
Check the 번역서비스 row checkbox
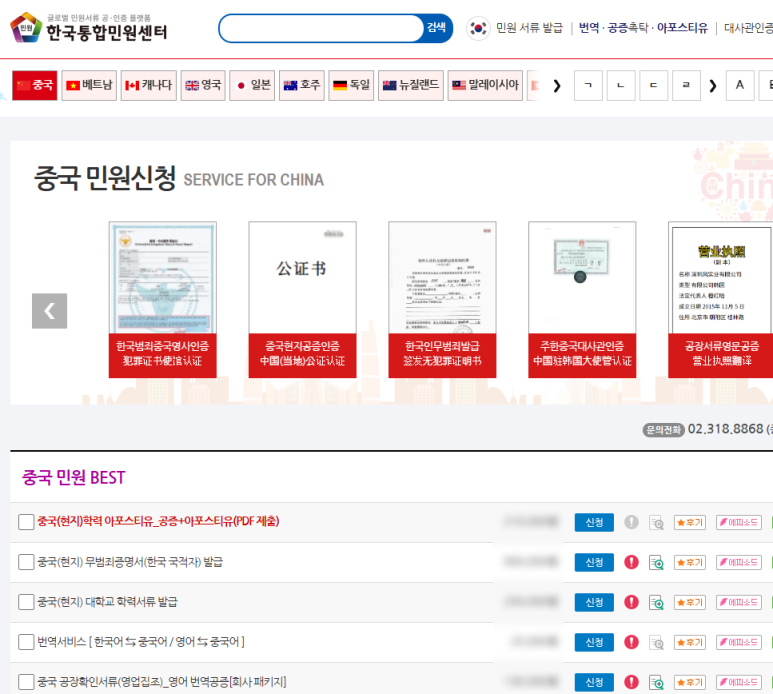(x=26, y=642)
